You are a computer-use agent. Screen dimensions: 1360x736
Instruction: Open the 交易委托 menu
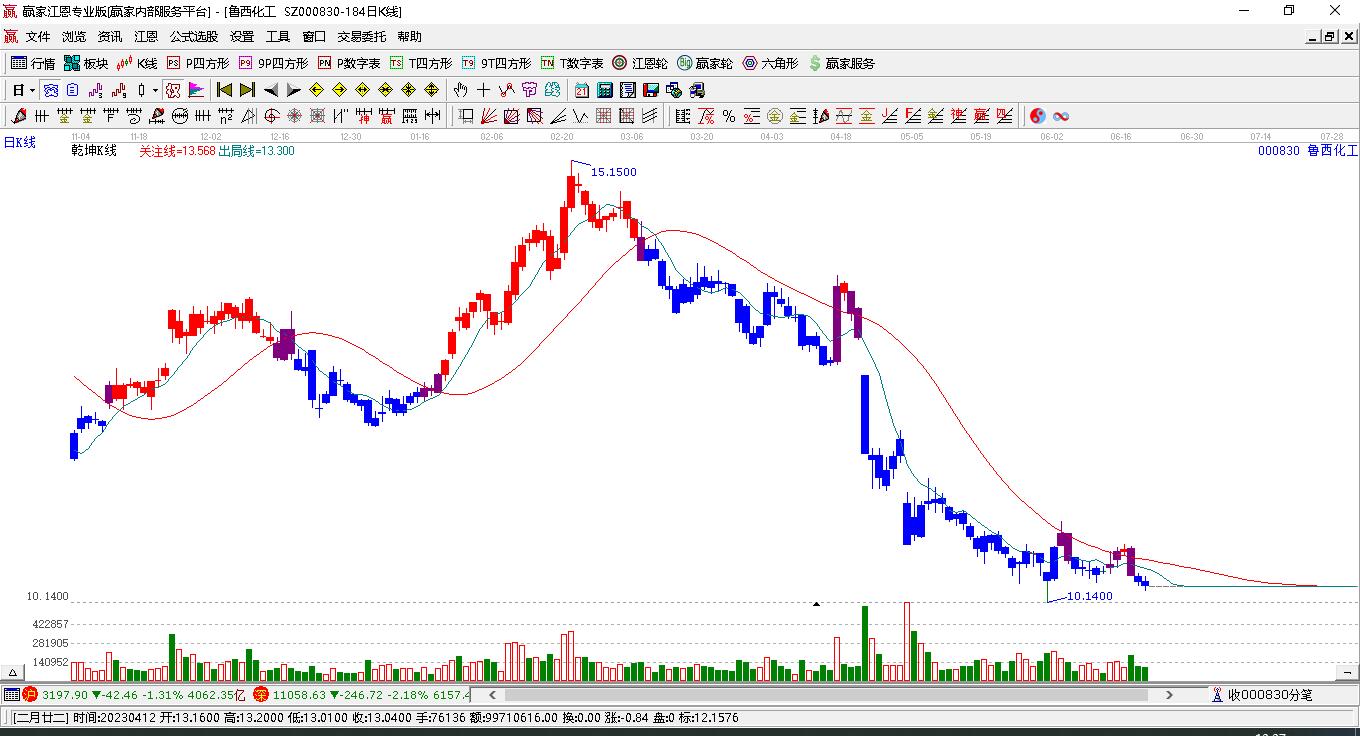coord(362,37)
